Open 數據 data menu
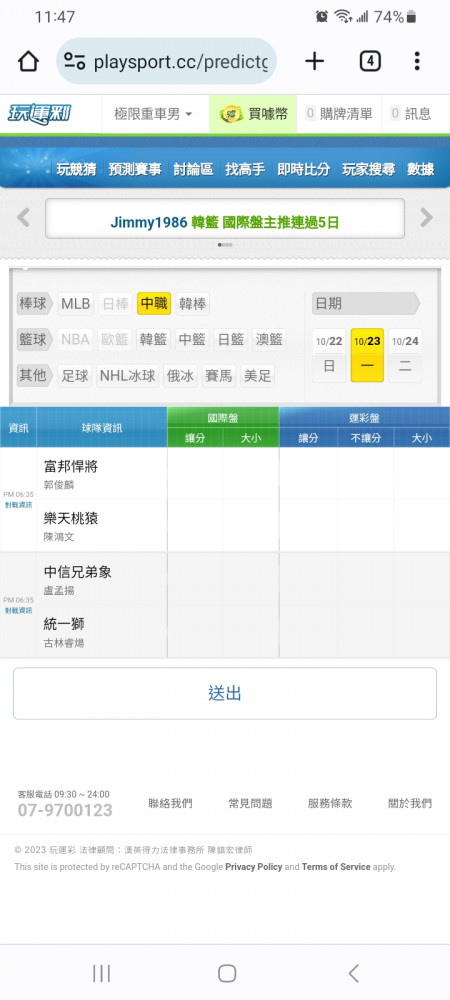450x1000 pixels. click(x=421, y=169)
